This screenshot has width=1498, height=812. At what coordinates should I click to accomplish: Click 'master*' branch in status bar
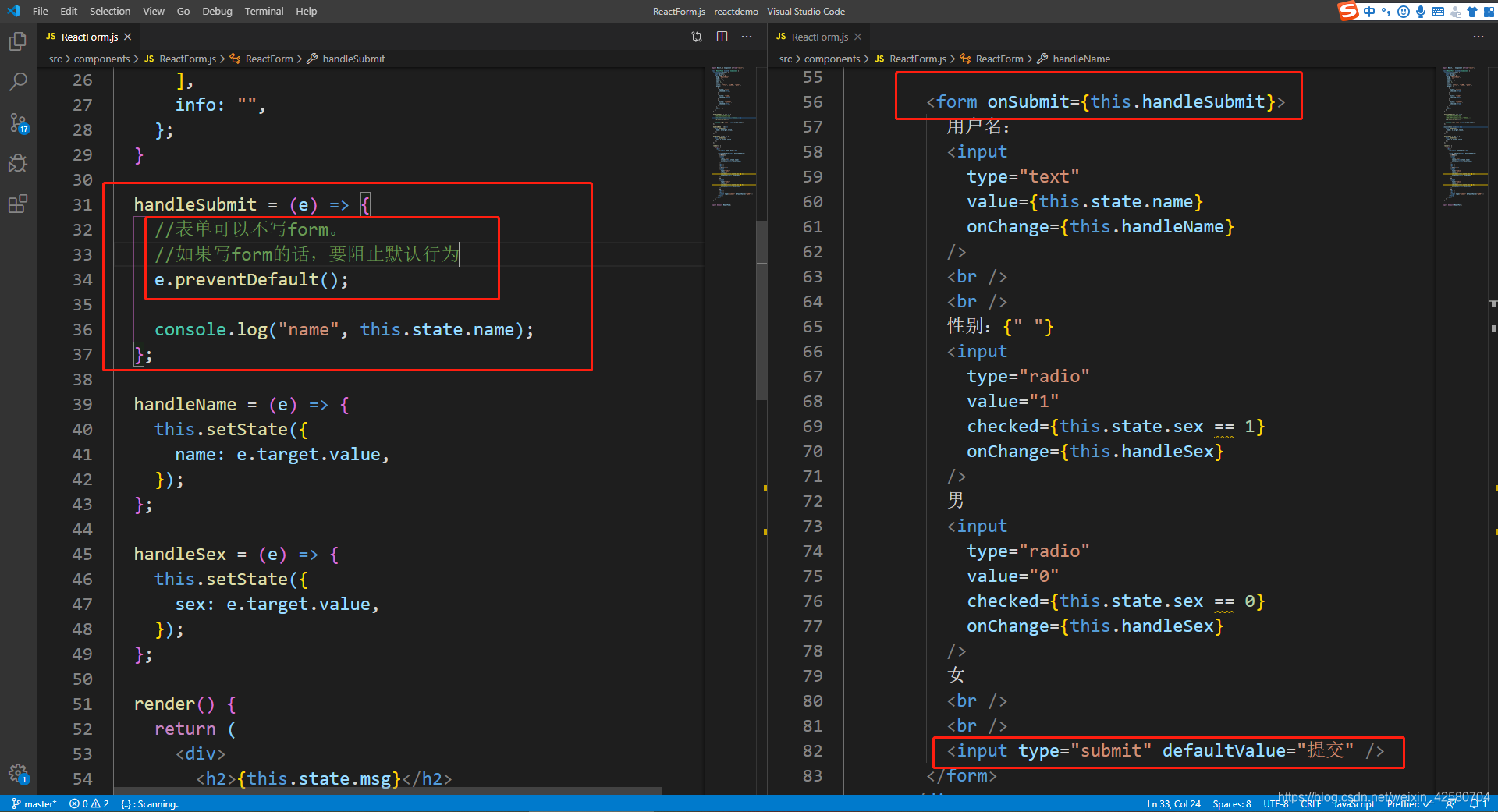[34, 803]
